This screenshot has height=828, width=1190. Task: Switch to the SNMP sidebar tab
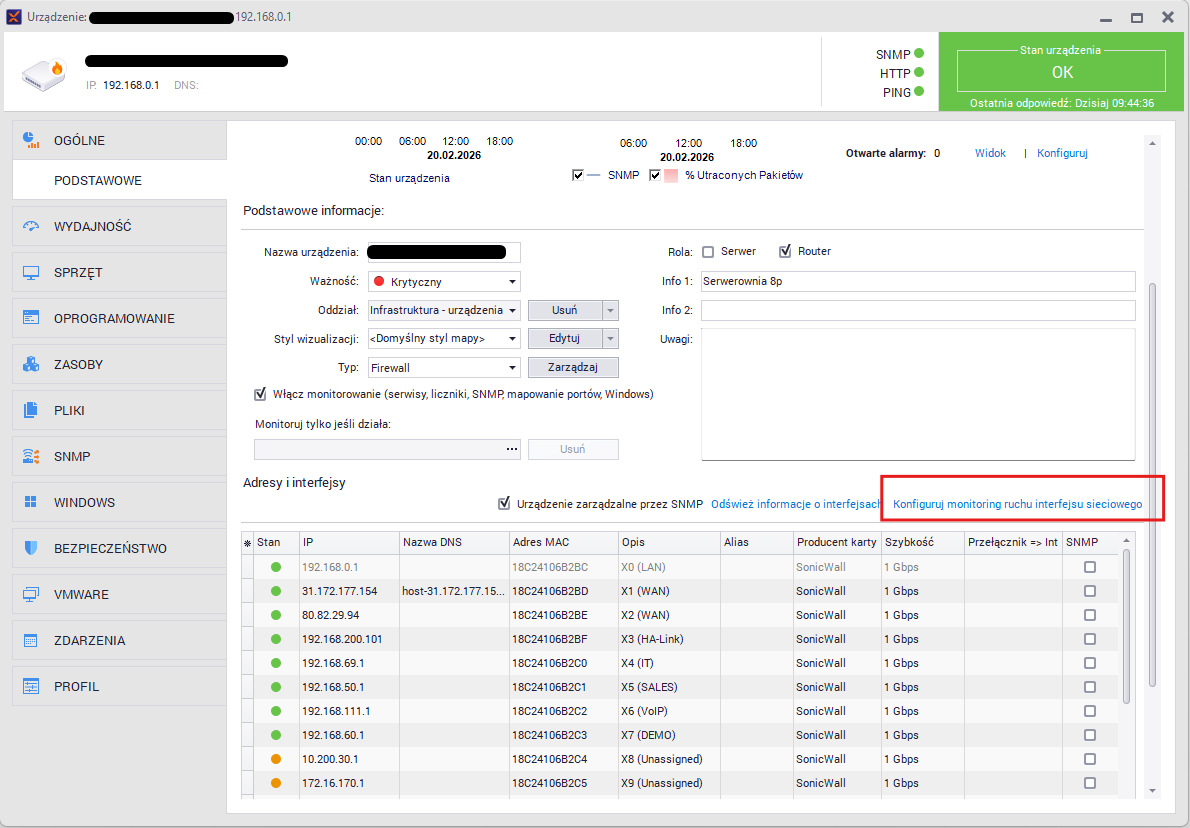[x=72, y=457]
